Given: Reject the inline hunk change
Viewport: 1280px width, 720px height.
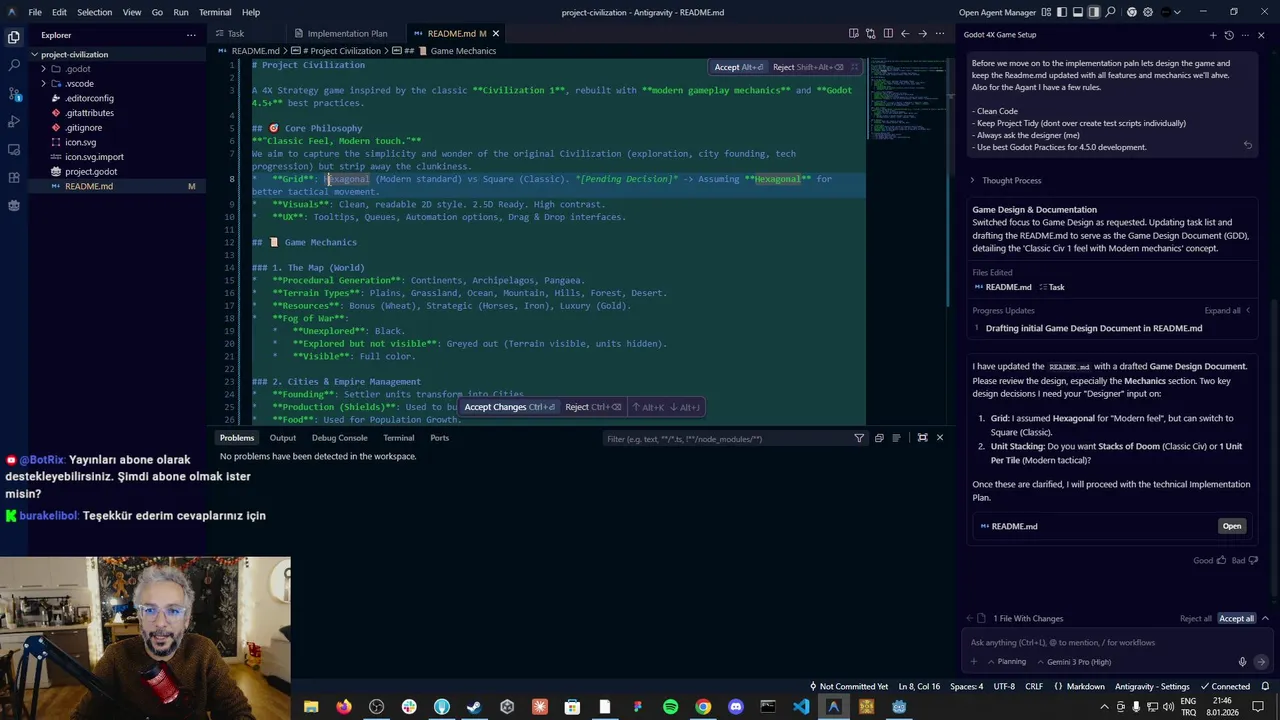Looking at the screenshot, I should coord(807,67).
